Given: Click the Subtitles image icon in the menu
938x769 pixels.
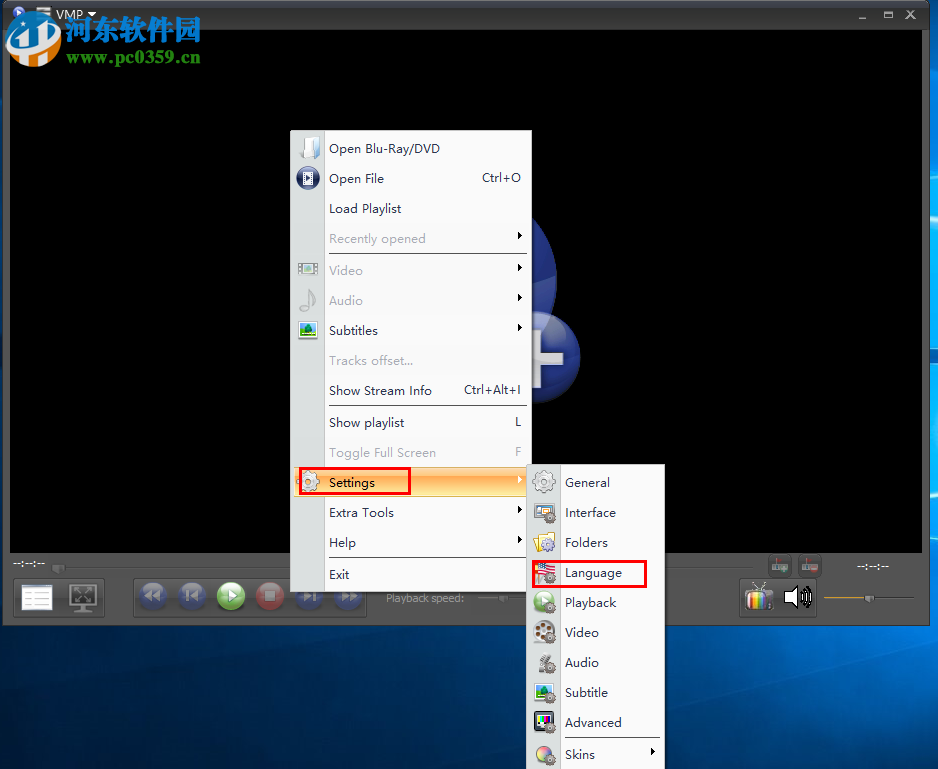Looking at the screenshot, I should click(307, 330).
